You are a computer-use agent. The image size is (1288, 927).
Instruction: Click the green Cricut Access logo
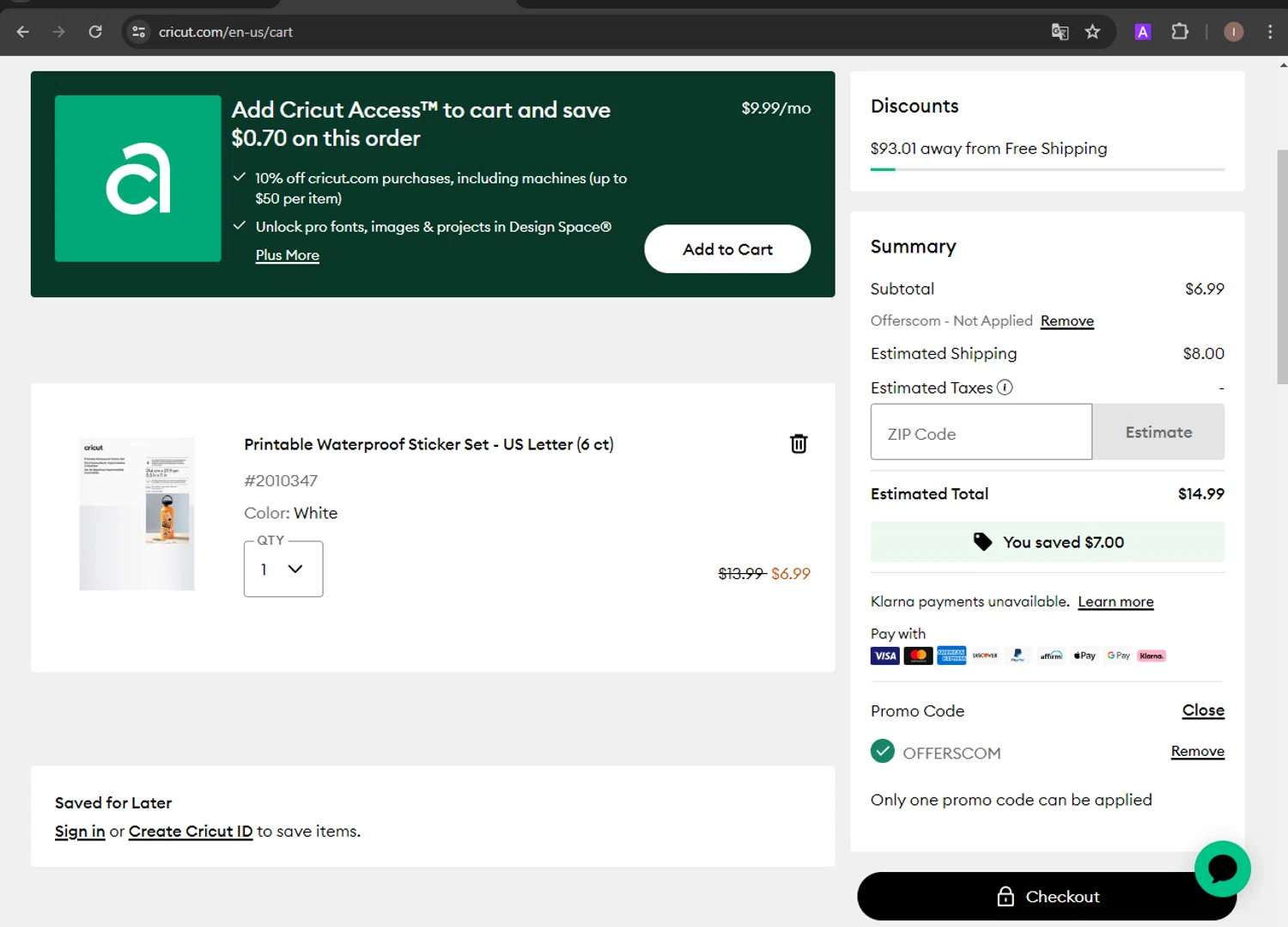138,179
